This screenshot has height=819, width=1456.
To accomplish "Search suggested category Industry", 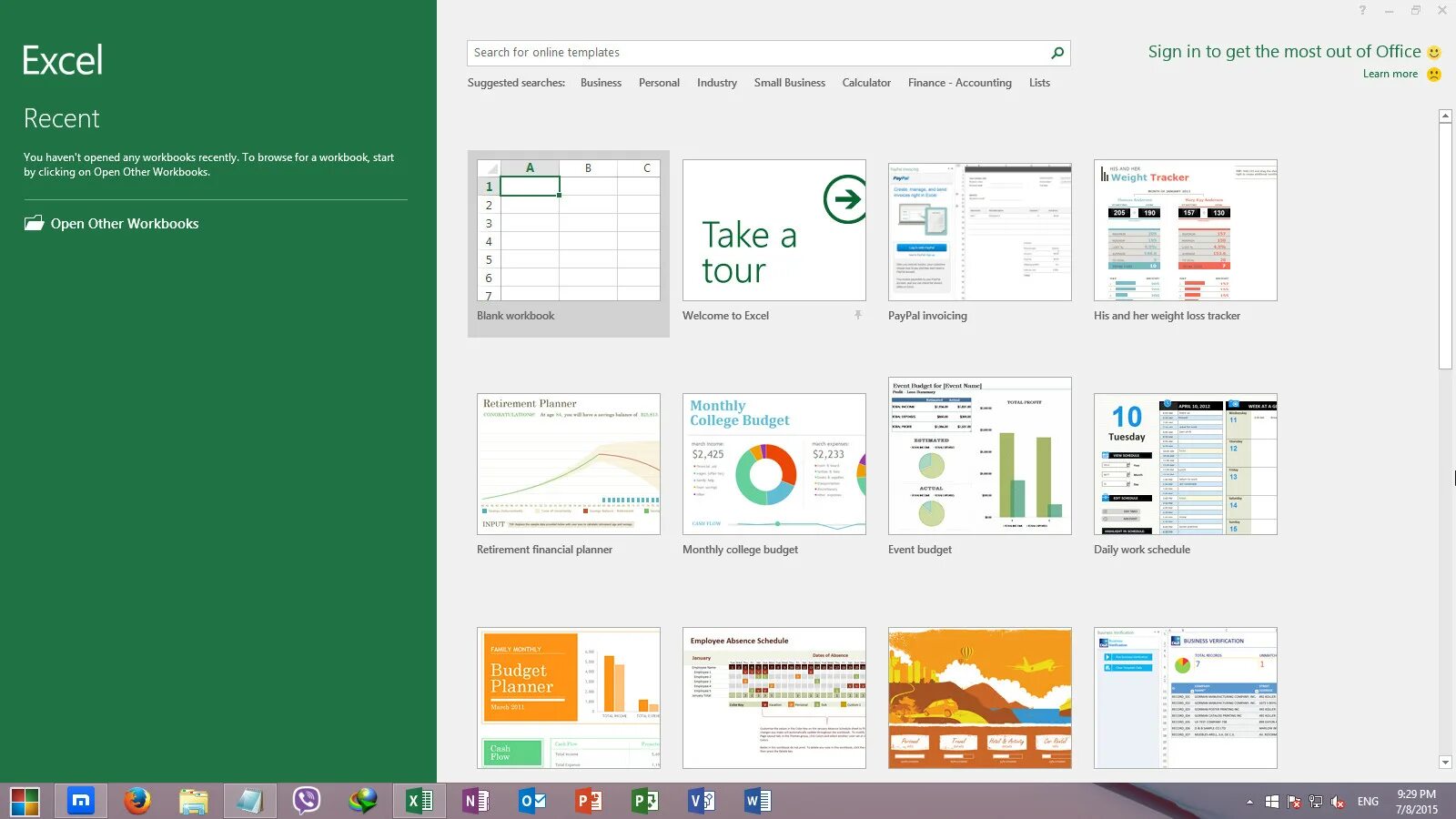I will coord(717,83).
